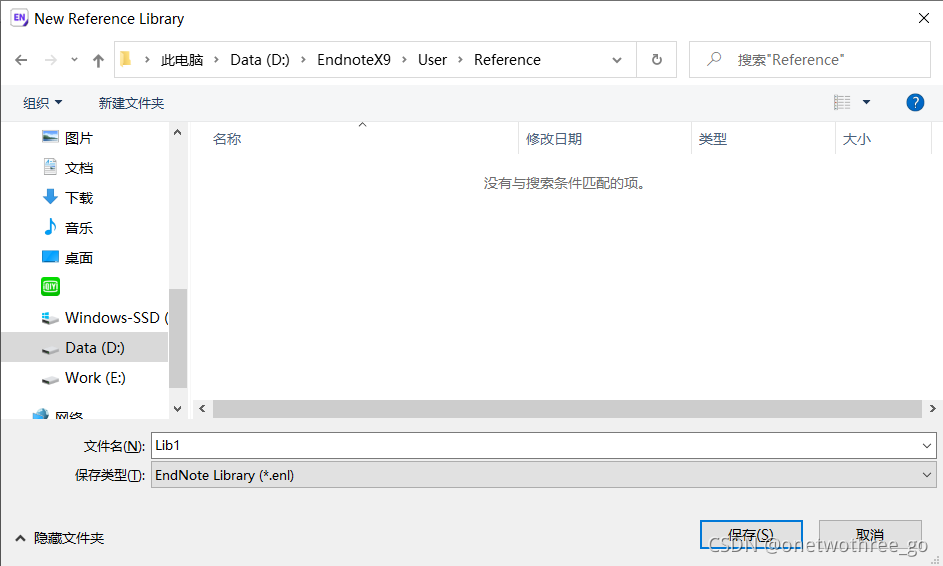The height and width of the screenshot is (566, 943).
Task: Click the magnifier search icon
Action: pyautogui.click(x=714, y=59)
